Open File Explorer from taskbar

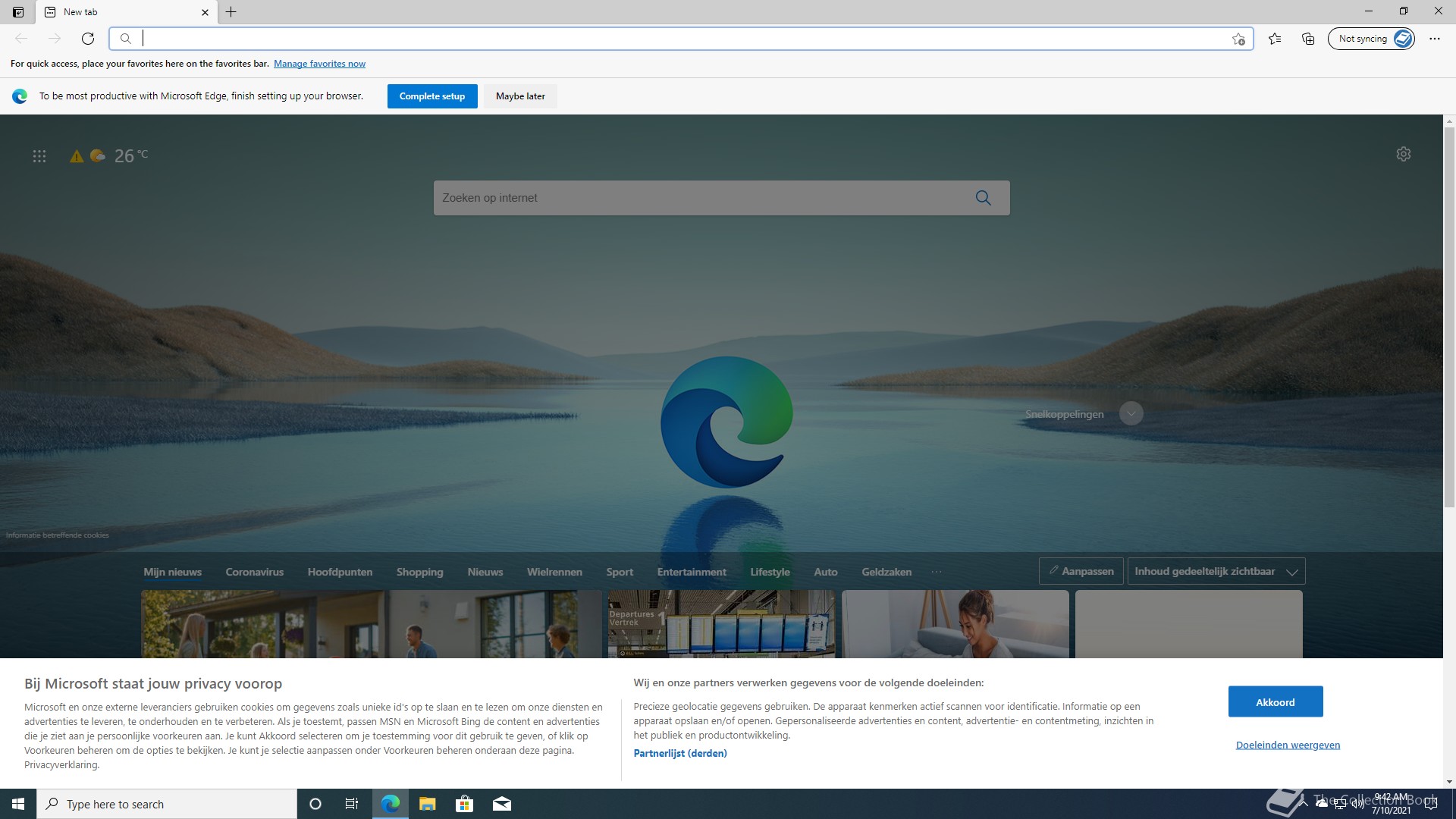(x=427, y=804)
